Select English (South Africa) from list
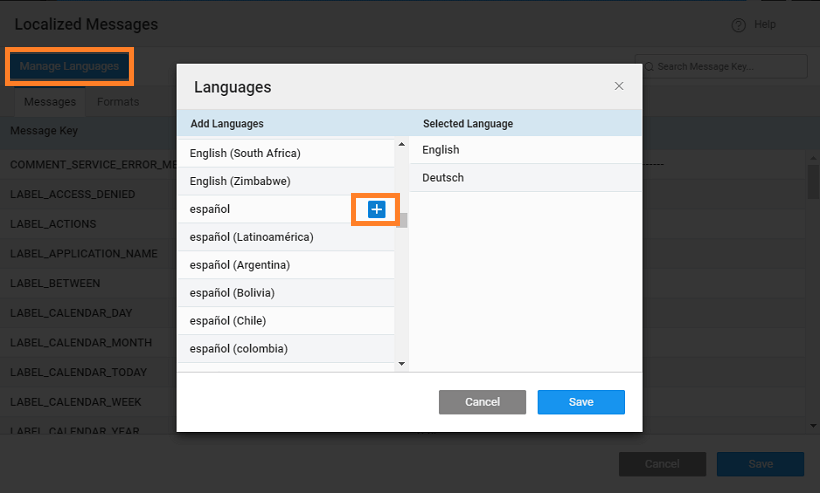 pos(245,153)
